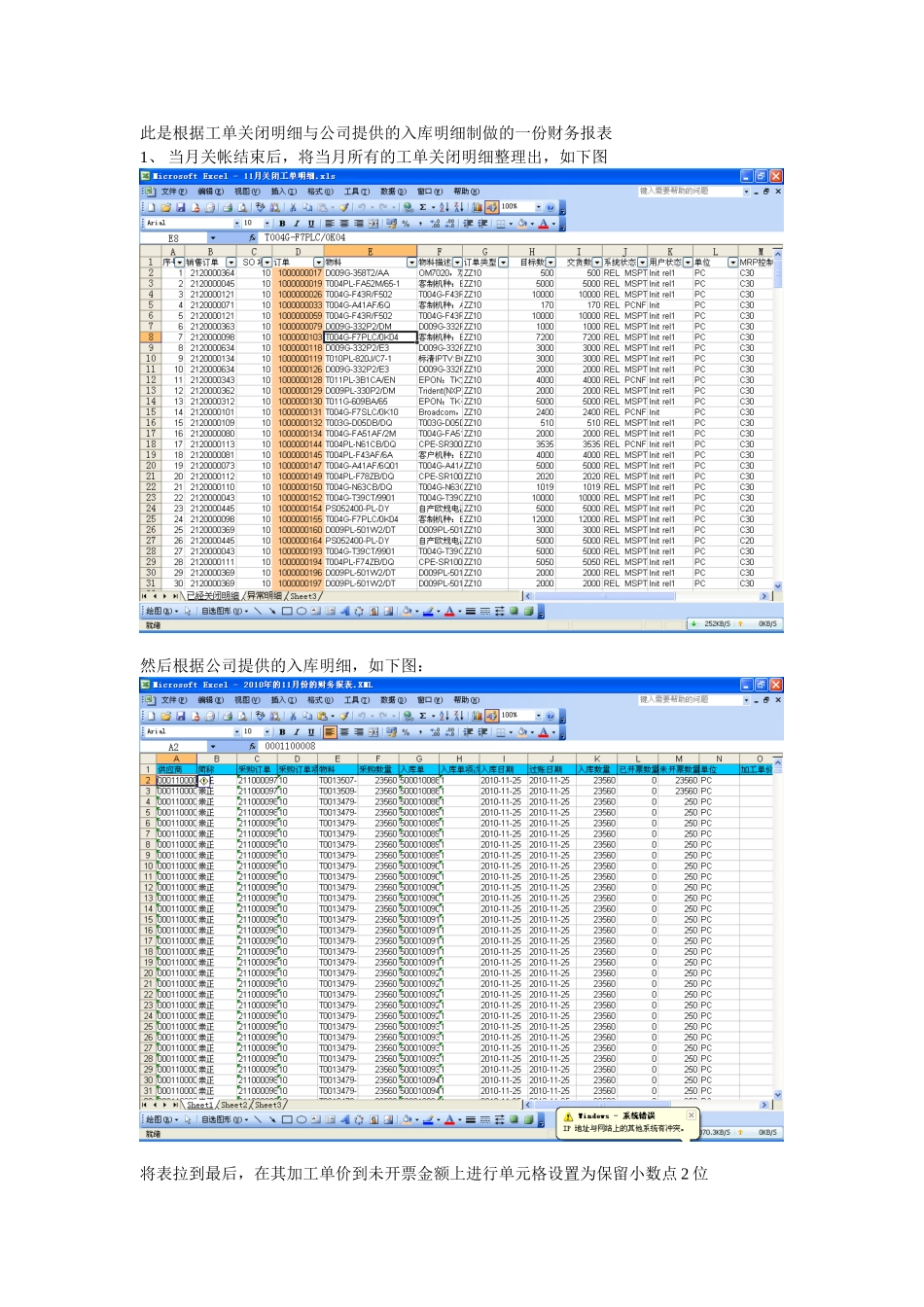Close the Windows 系统错误 balloon
Screen dimensions: 924x1307
[x=692, y=1115]
